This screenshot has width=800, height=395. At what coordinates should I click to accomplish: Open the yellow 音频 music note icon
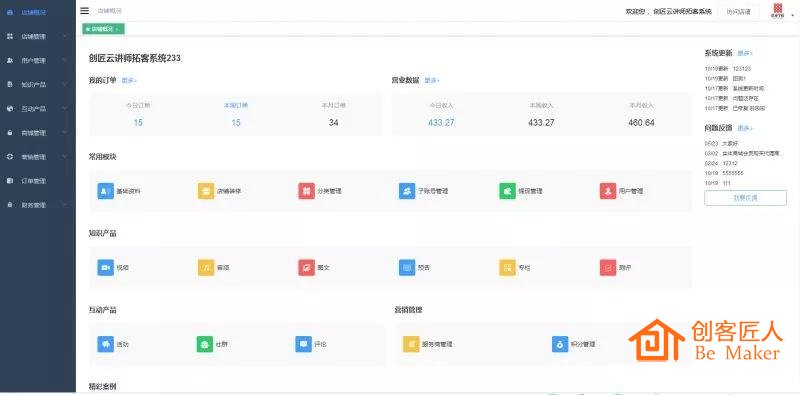click(206, 267)
